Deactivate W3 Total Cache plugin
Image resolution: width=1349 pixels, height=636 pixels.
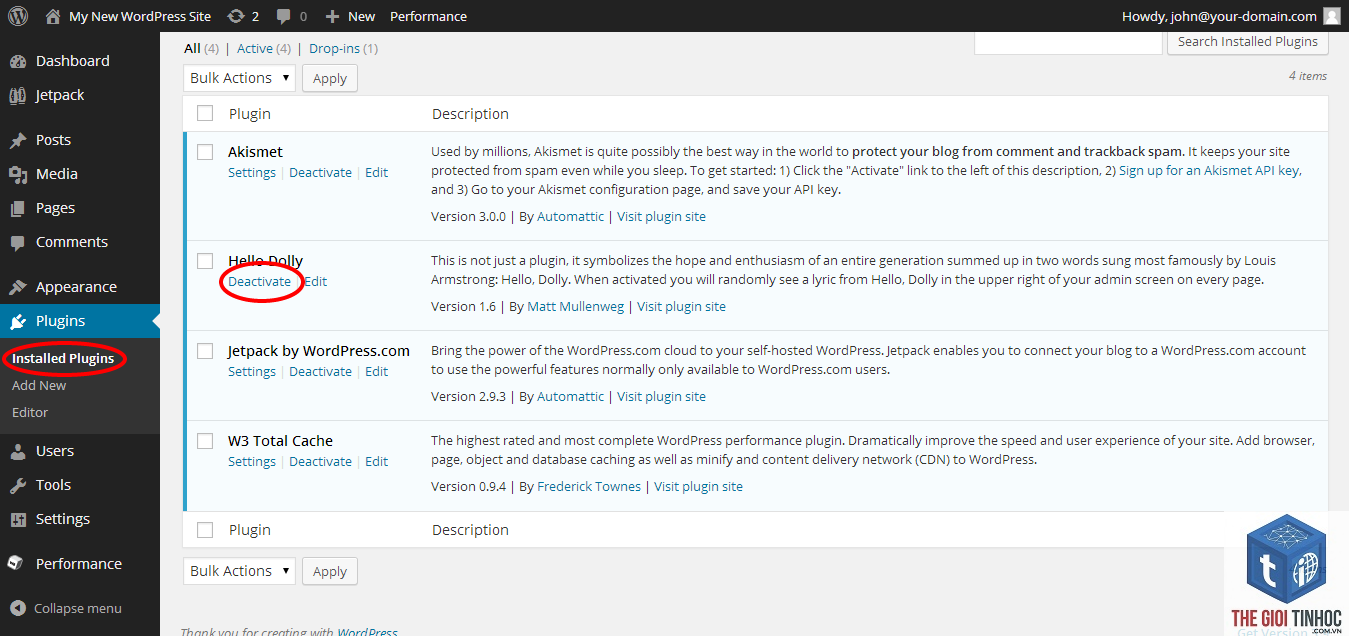pyautogui.click(x=320, y=461)
